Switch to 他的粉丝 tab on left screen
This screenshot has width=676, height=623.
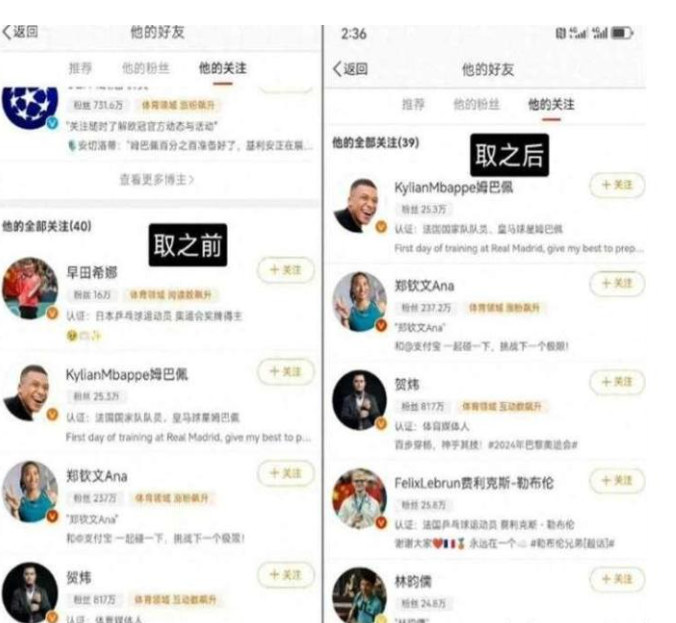[145, 68]
